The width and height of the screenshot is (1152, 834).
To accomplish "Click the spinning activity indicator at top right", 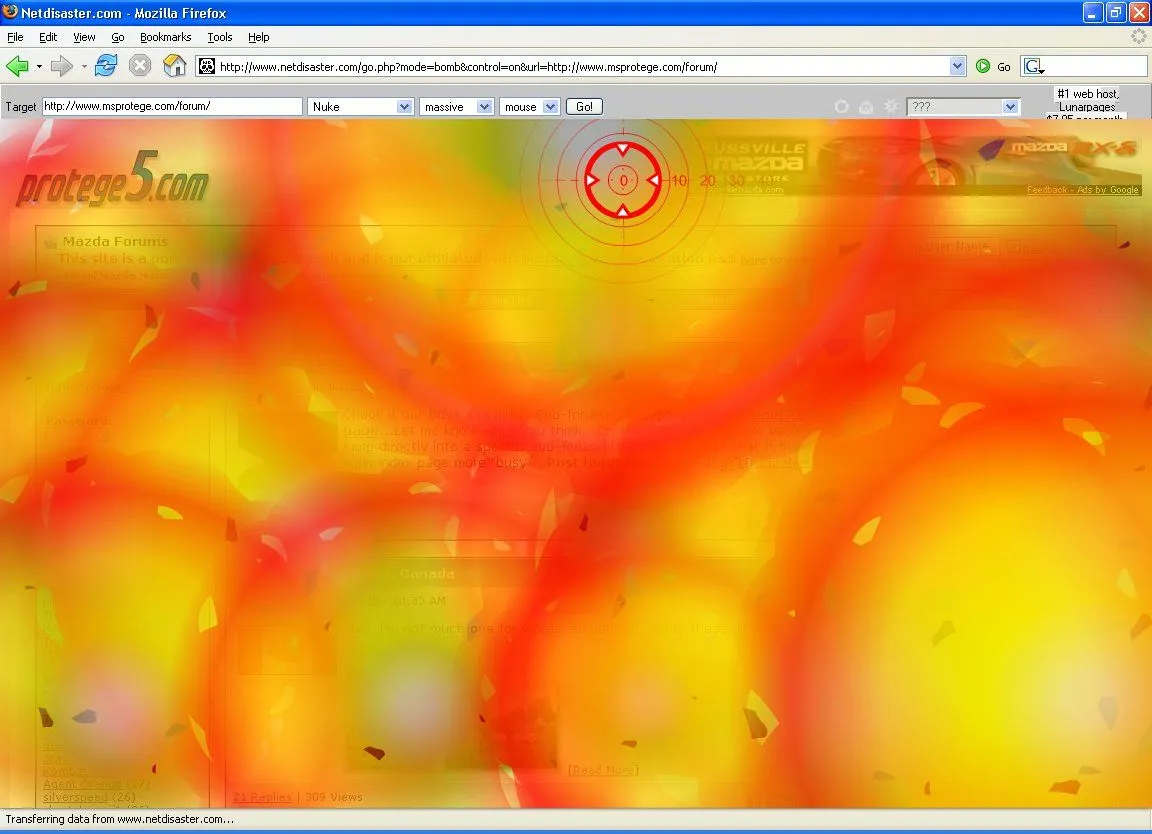I will (1138, 36).
